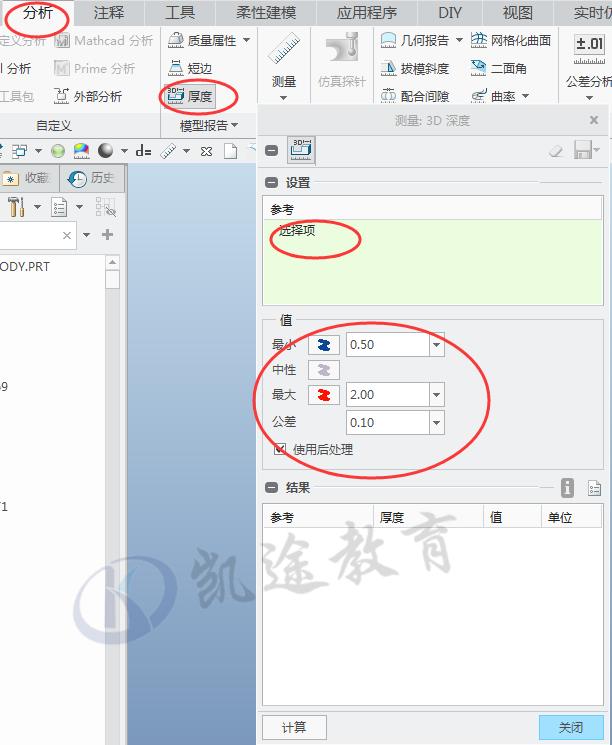Select the Mathcad 分析 option
This screenshot has height=745, width=612.
click(104, 41)
